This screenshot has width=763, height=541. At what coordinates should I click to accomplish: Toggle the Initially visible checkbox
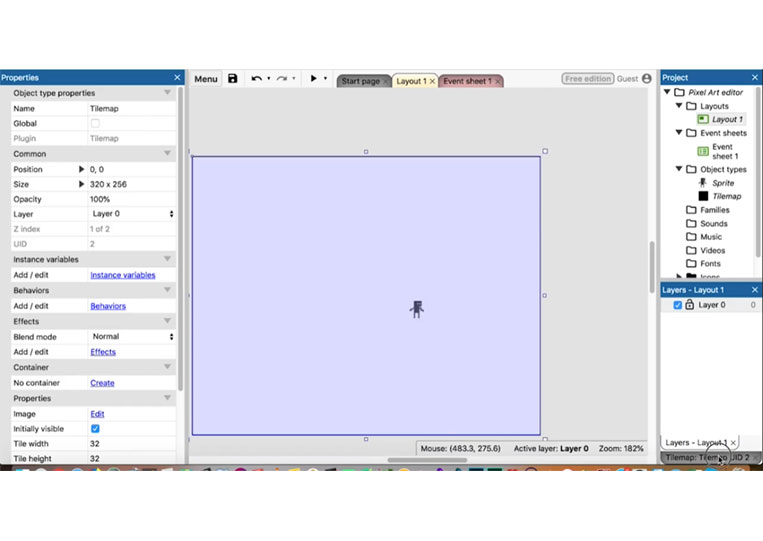(x=95, y=429)
